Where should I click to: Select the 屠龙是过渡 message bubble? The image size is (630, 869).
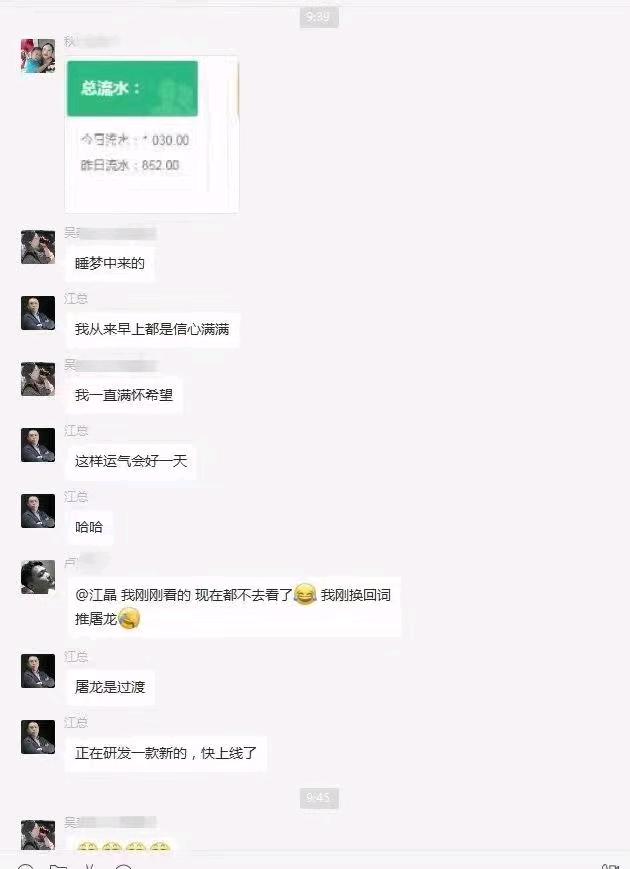coord(110,687)
